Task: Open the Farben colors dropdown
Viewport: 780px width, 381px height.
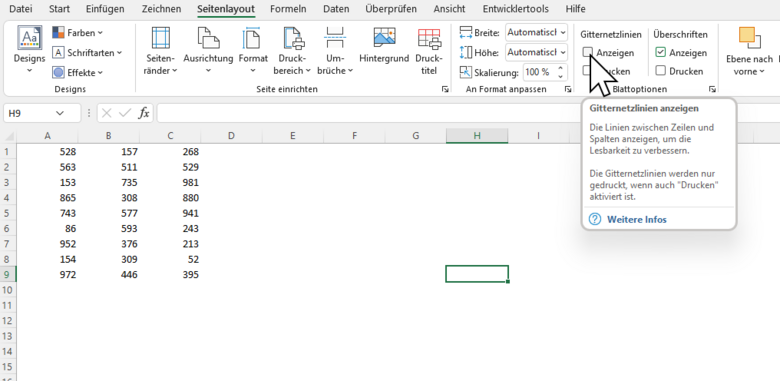Action: (78, 33)
